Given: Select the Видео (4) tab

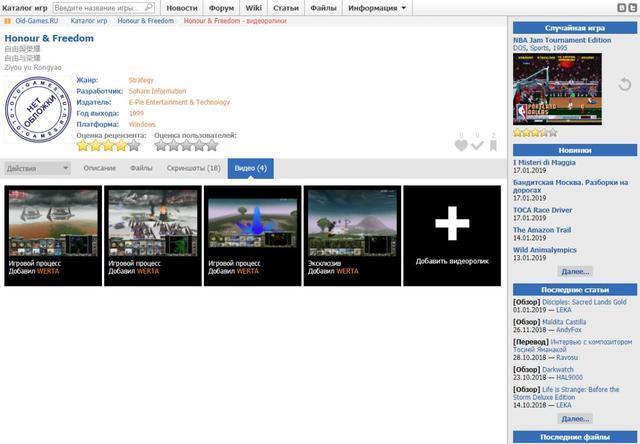Looking at the screenshot, I should pyautogui.click(x=251, y=168).
